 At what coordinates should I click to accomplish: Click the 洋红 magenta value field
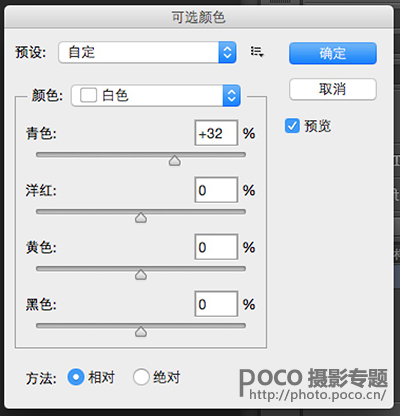click(216, 190)
